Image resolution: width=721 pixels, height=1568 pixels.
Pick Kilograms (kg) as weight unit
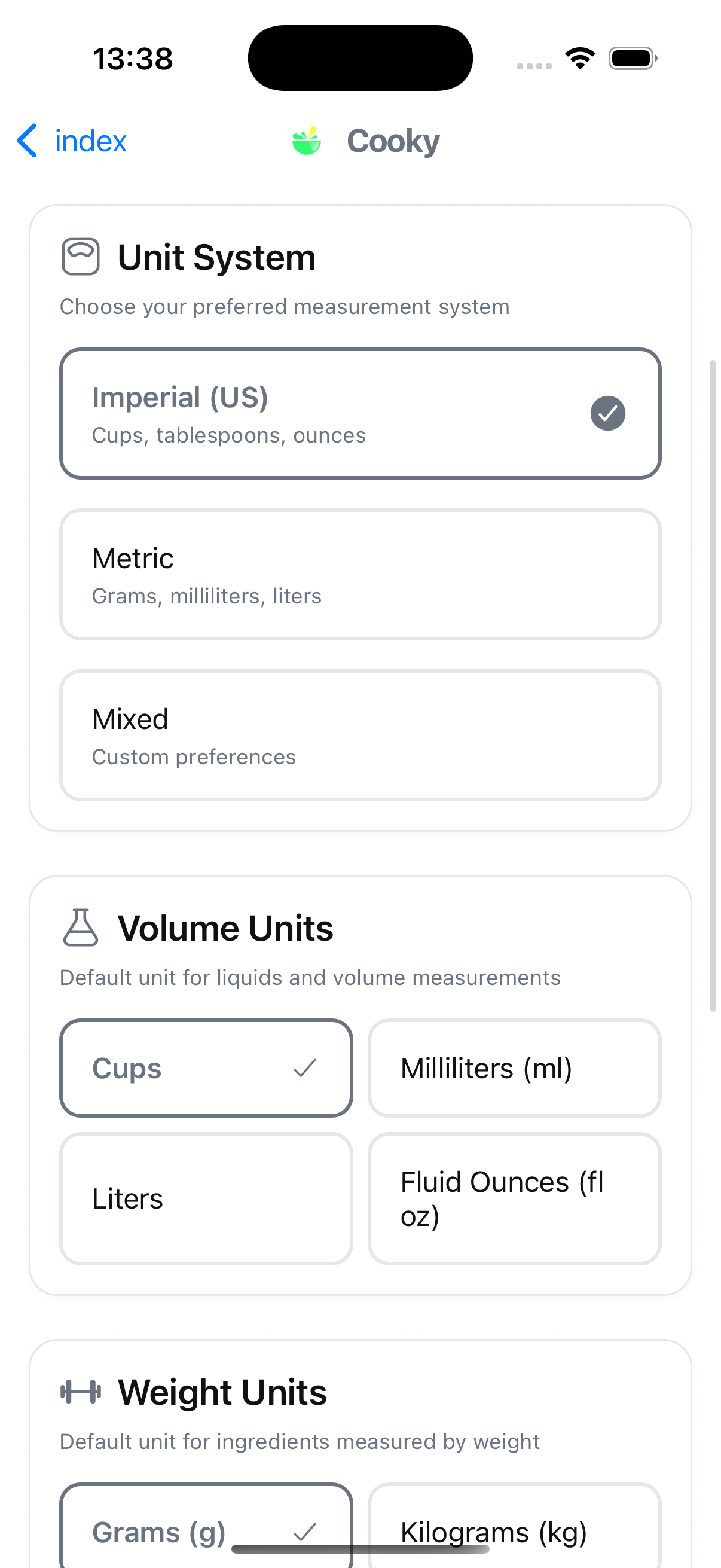pos(514,1522)
